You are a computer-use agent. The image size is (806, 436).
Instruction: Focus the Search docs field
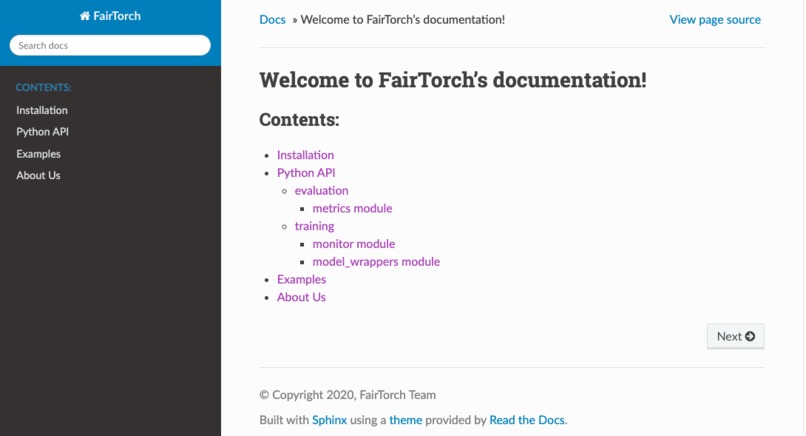pyautogui.click(x=110, y=45)
